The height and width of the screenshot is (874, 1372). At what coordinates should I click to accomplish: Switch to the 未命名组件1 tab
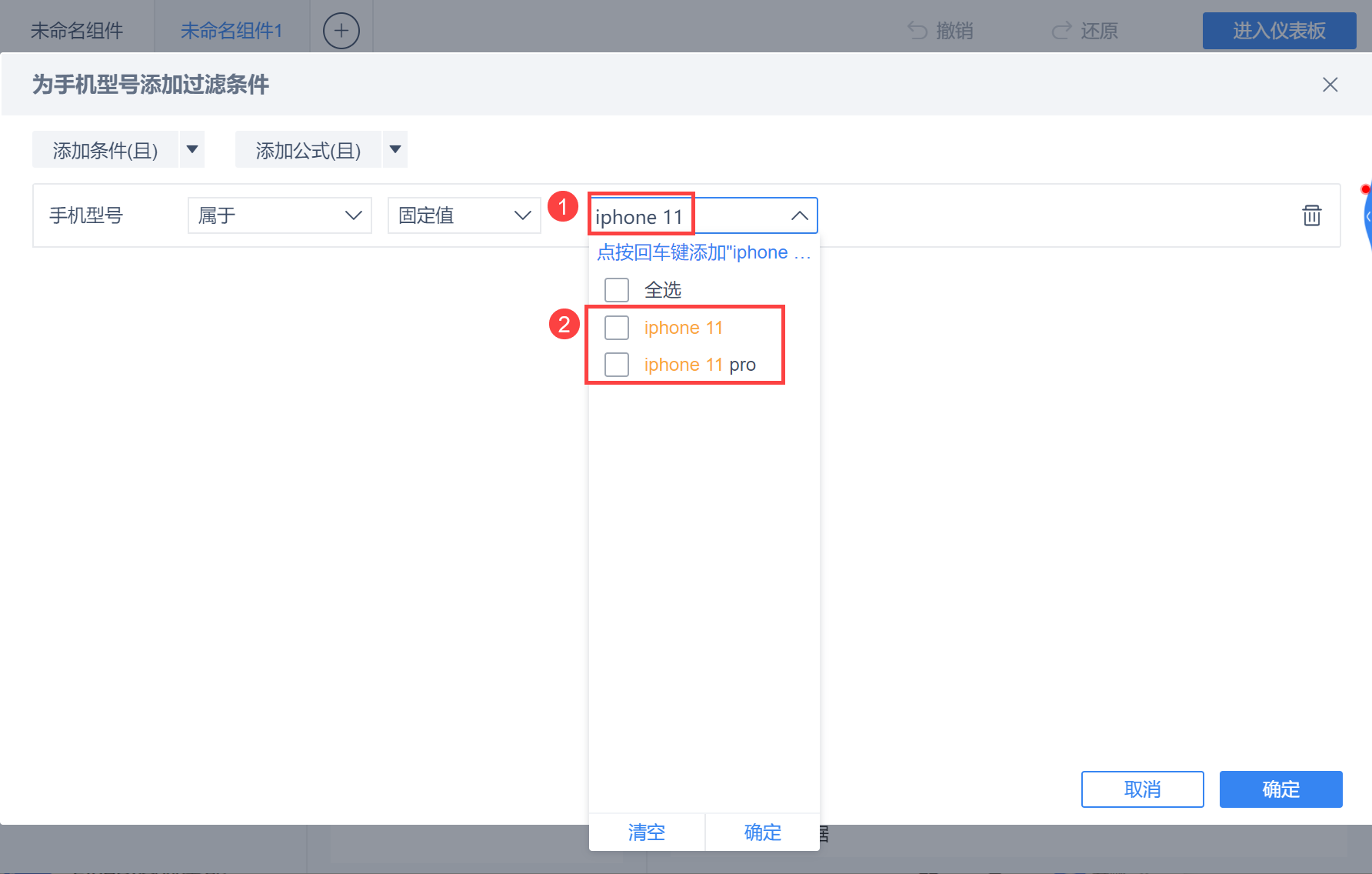(x=231, y=31)
